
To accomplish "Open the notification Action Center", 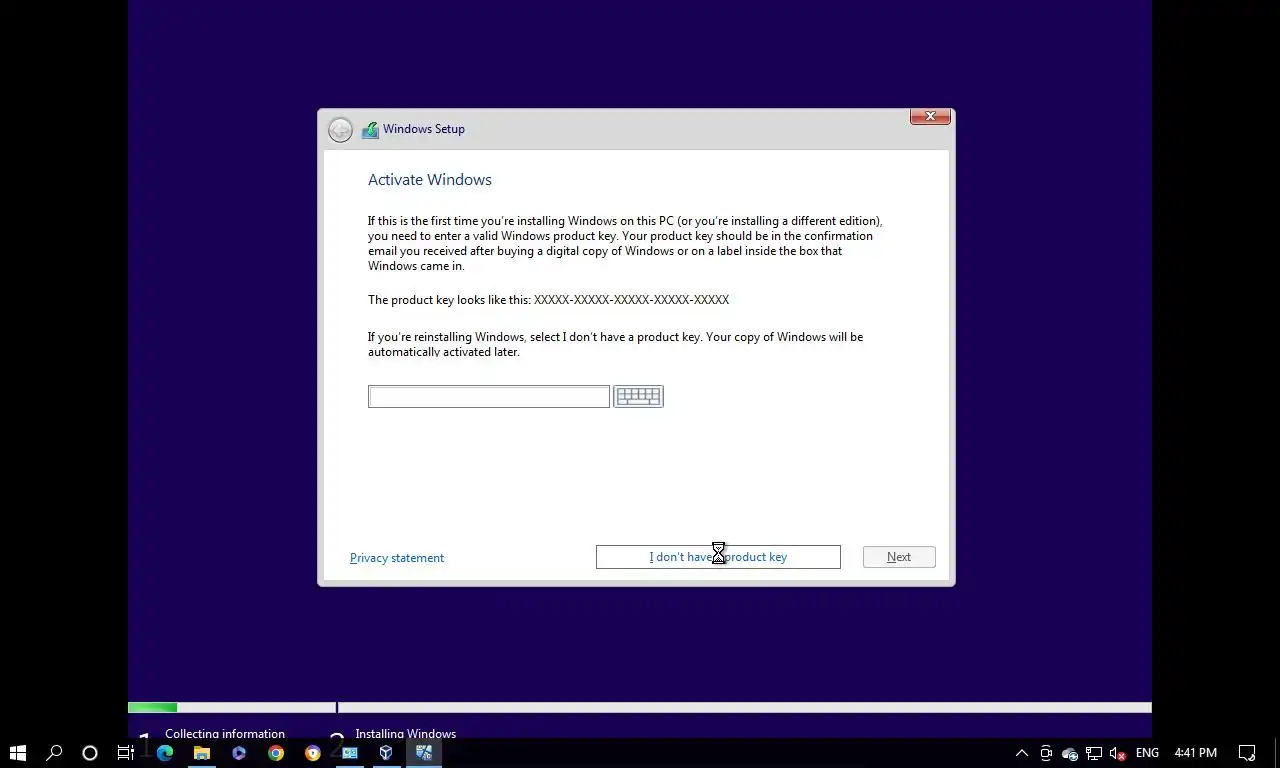I will pyautogui.click(x=1247, y=753).
